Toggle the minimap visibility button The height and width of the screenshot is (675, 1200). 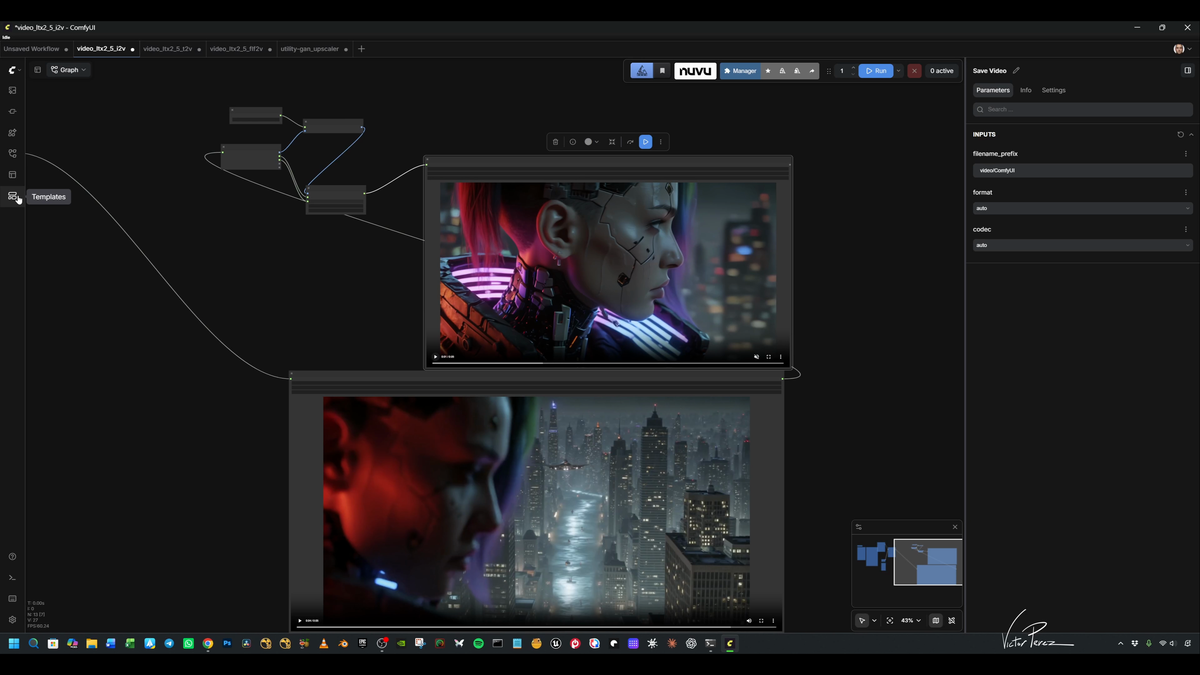tap(936, 620)
